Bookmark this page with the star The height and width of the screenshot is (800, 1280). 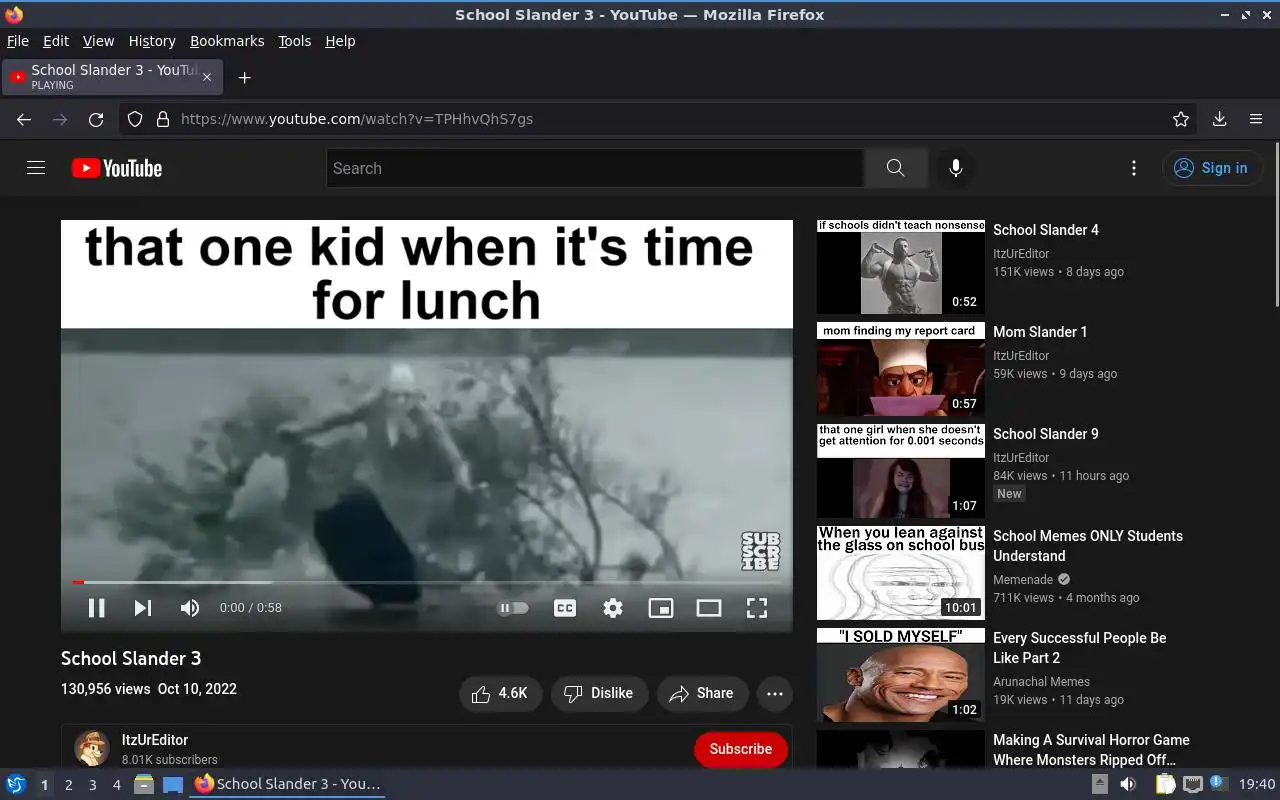[1181, 119]
